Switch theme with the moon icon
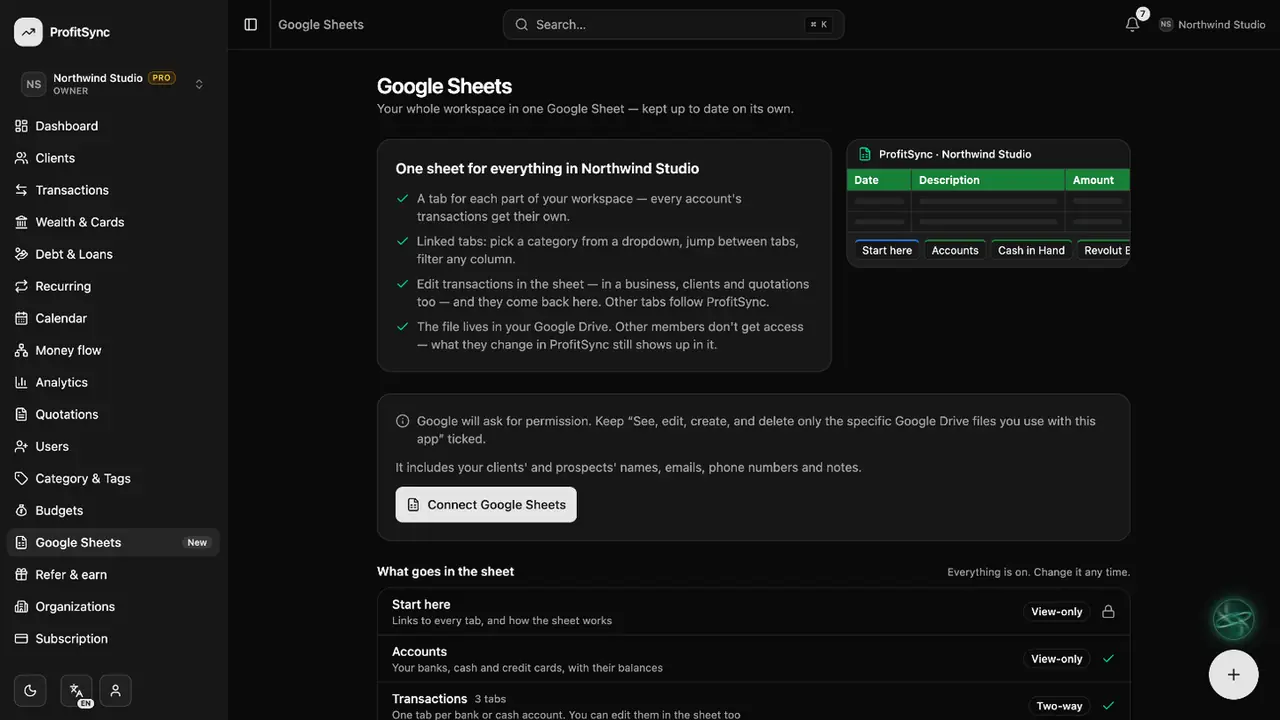The height and width of the screenshot is (720, 1280). [30, 690]
